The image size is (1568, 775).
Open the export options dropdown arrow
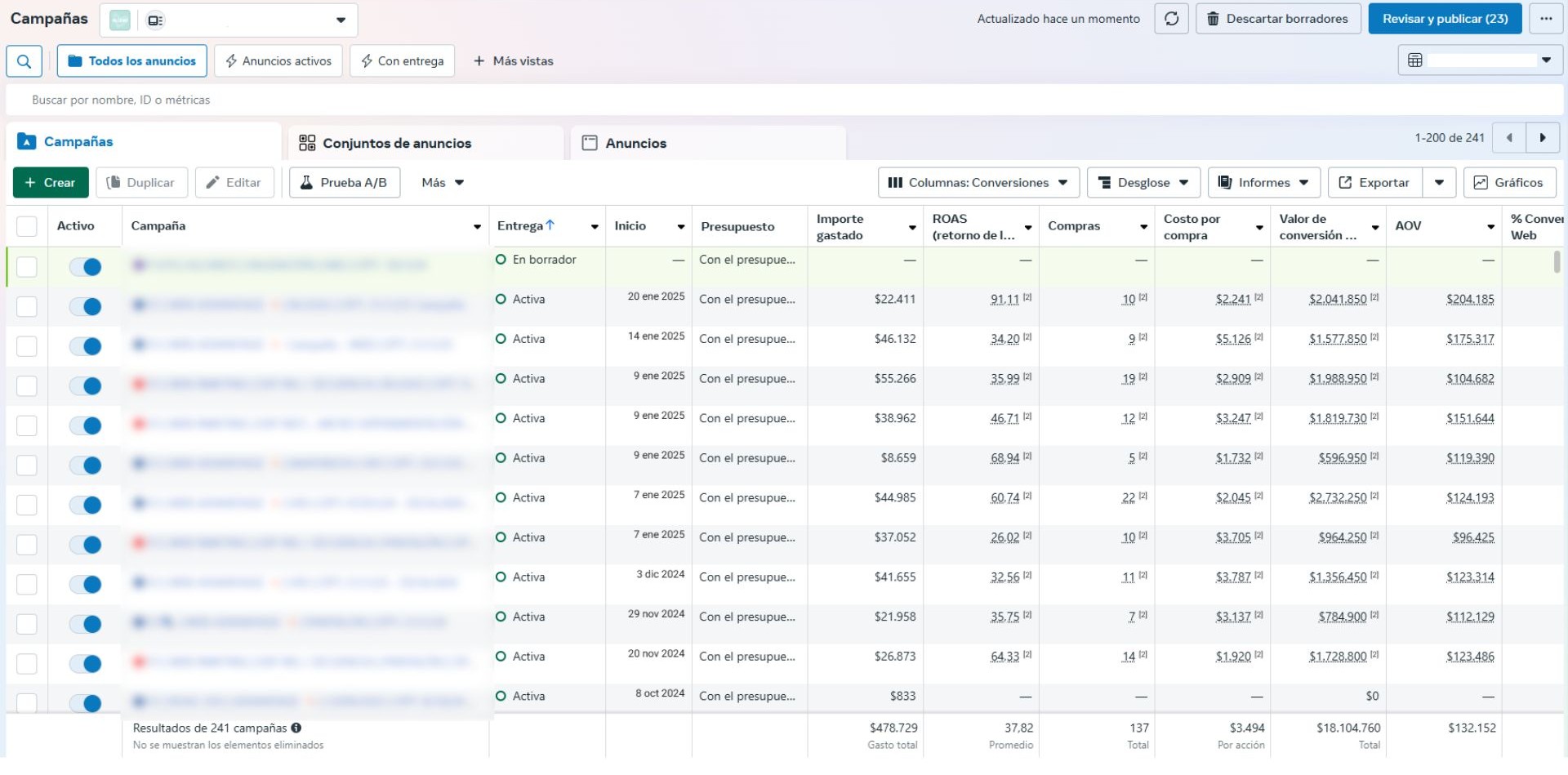pyautogui.click(x=1439, y=183)
